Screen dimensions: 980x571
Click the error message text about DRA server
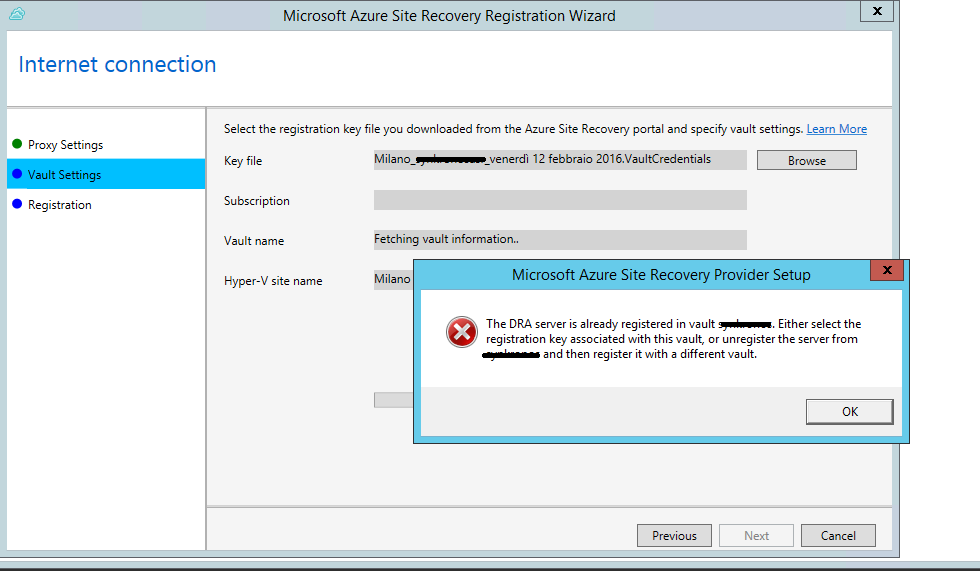click(672, 339)
